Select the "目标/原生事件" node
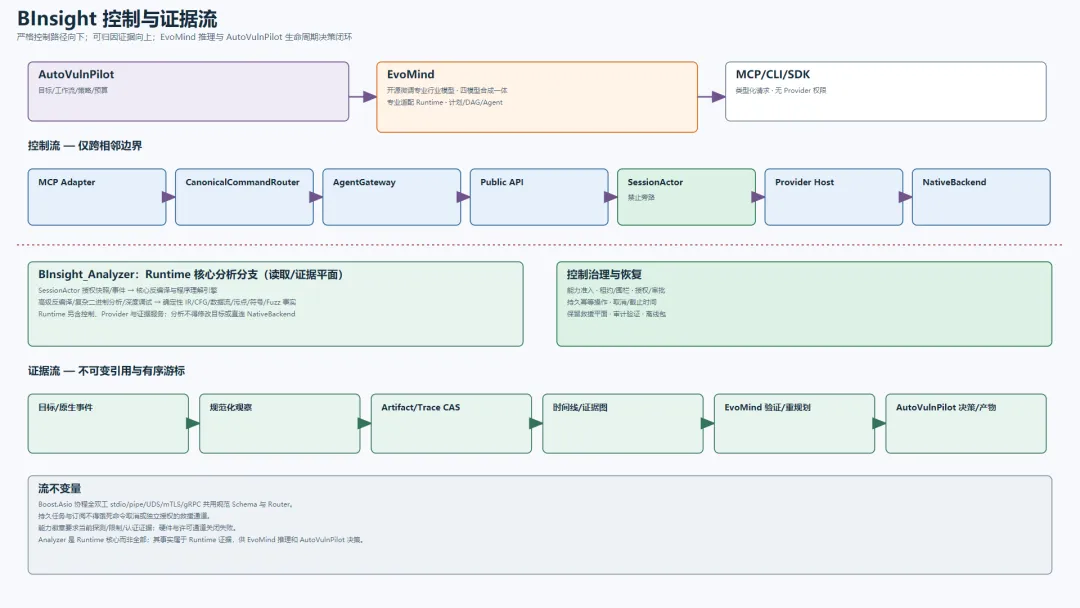This screenshot has height=608, width=1080. pyautogui.click(x=108, y=423)
